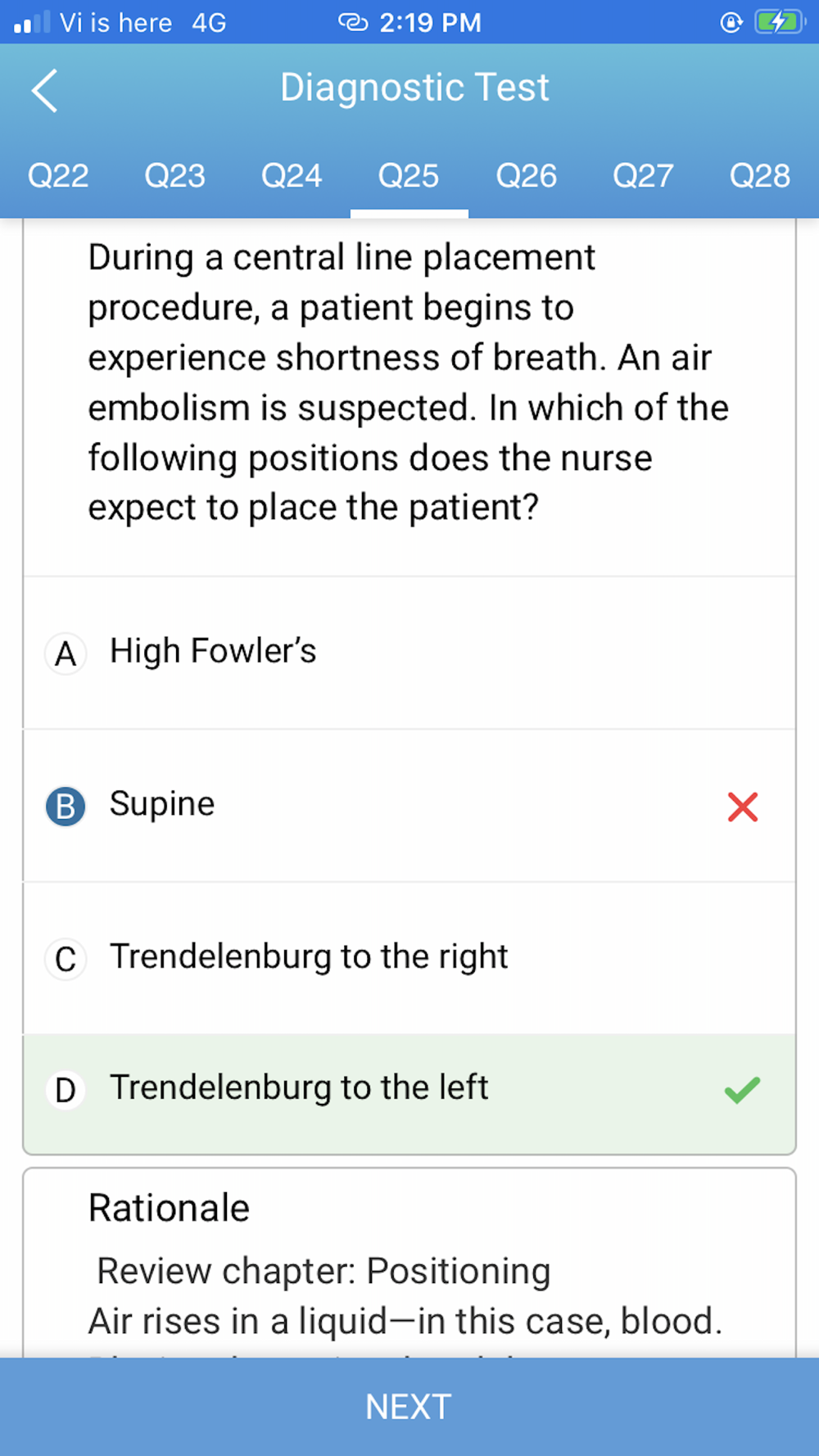Choose Trendelenburg to the right option

click(409, 958)
